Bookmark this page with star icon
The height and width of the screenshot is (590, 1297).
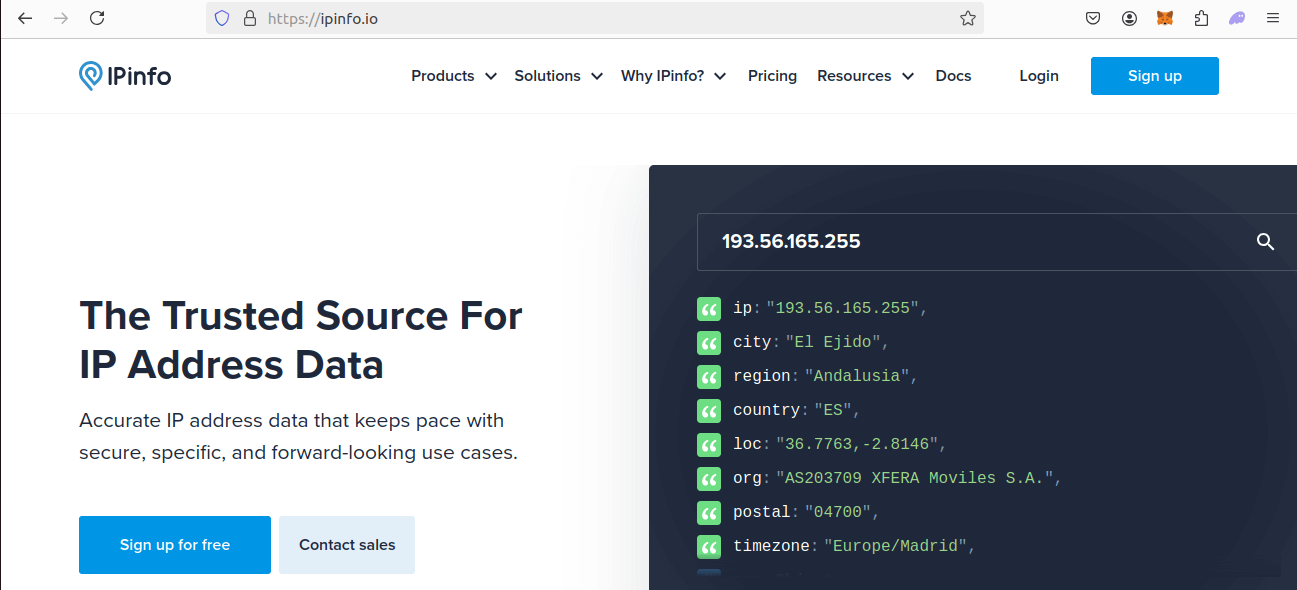click(x=967, y=18)
